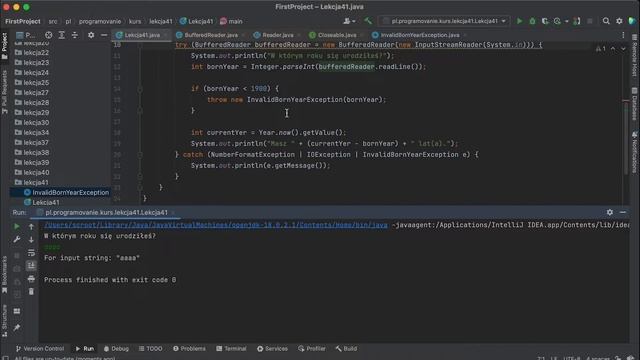The height and width of the screenshot is (360, 640).
Task: Build project with the hammer icon
Action: click(x=368, y=21)
